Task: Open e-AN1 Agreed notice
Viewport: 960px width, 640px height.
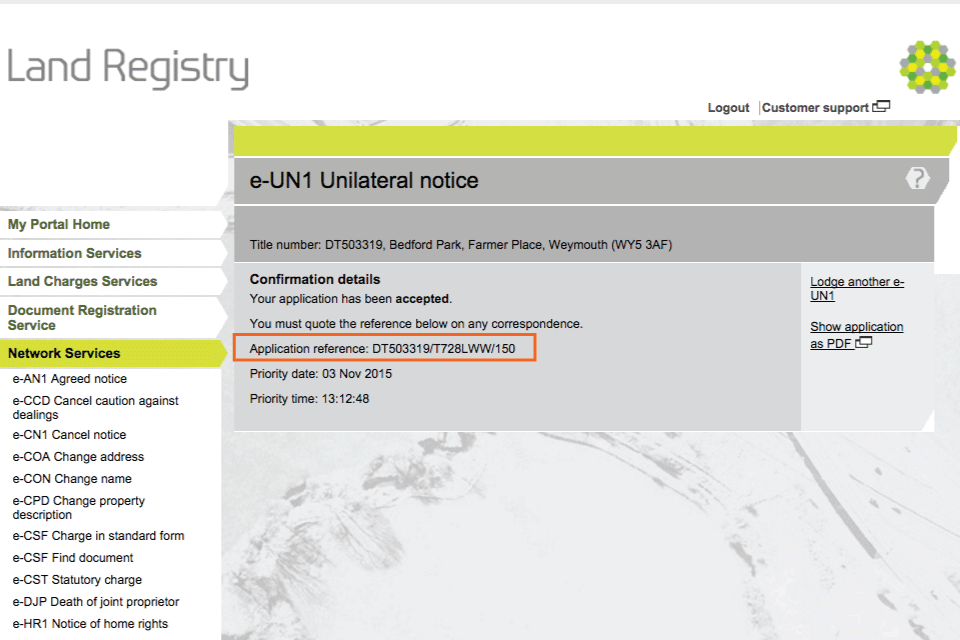Action: [x=70, y=379]
